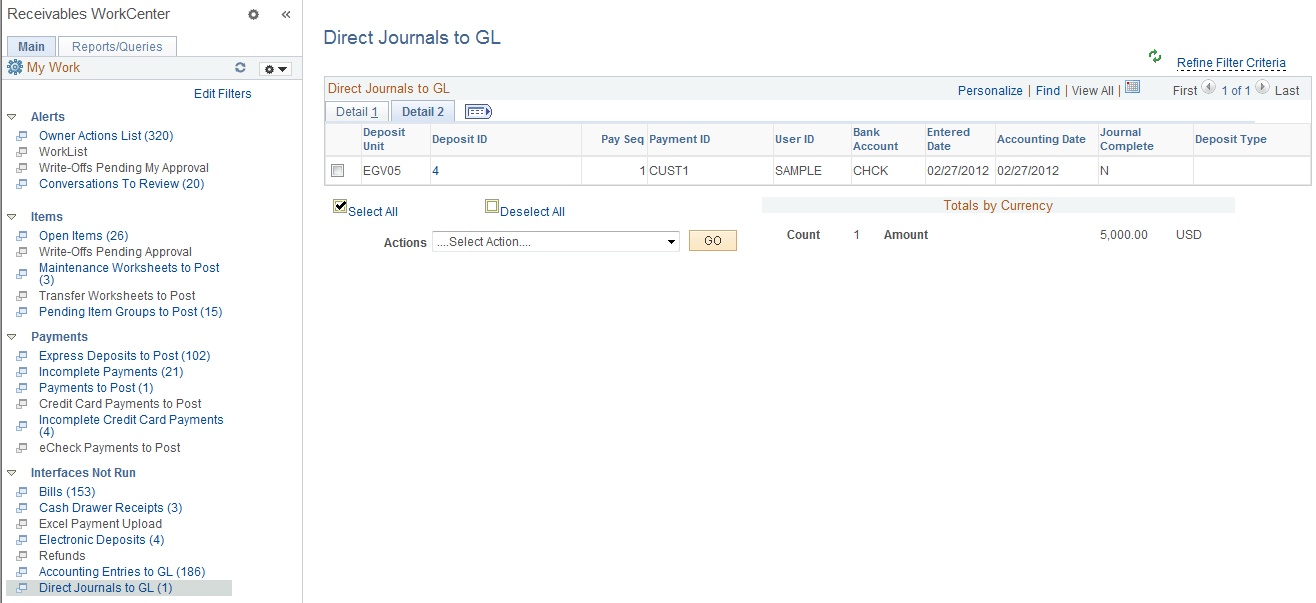Viewport: 1316px width, 603px height.
Task: Check the Deselect All checkbox
Action: [x=491, y=205]
